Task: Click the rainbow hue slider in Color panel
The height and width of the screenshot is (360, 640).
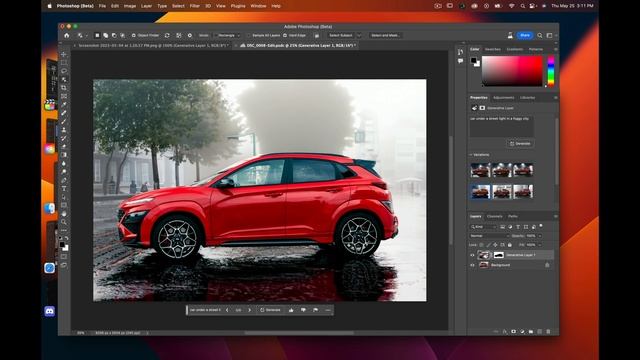Action: pos(551,71)
